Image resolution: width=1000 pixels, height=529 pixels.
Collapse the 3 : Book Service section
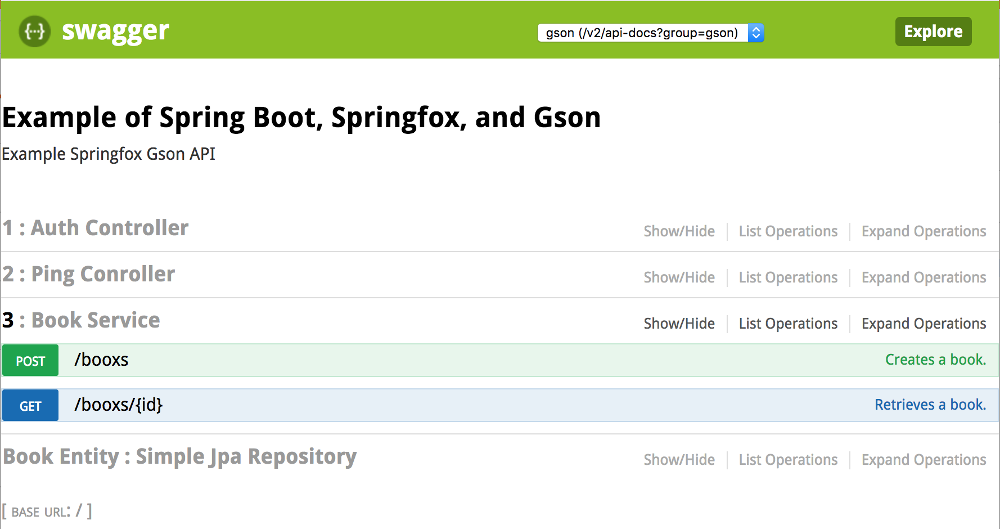tap(81, 320)
